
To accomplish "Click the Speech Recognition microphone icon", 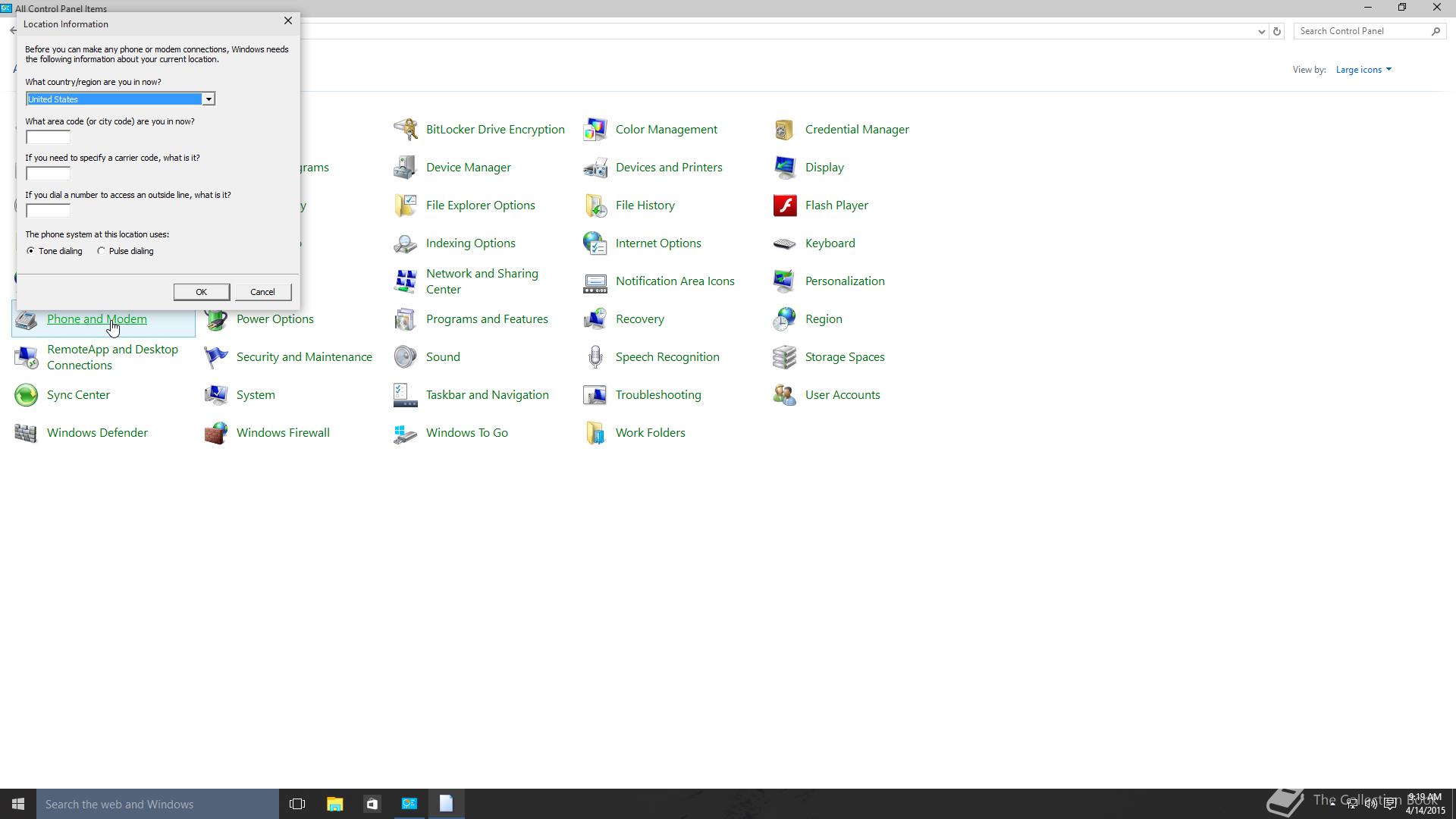I will coord(595,357).
